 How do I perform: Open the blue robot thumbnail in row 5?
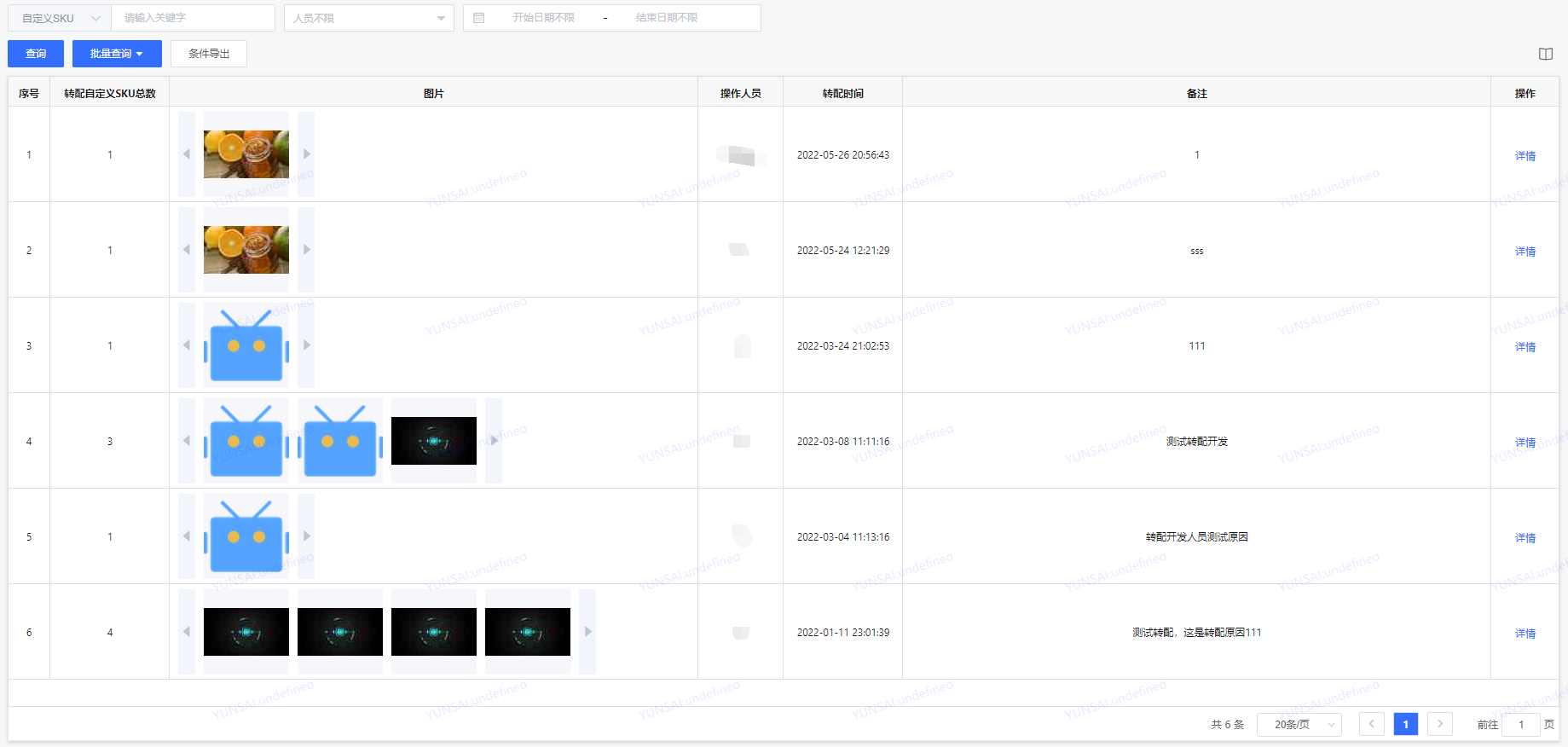(x=246, y=536)
